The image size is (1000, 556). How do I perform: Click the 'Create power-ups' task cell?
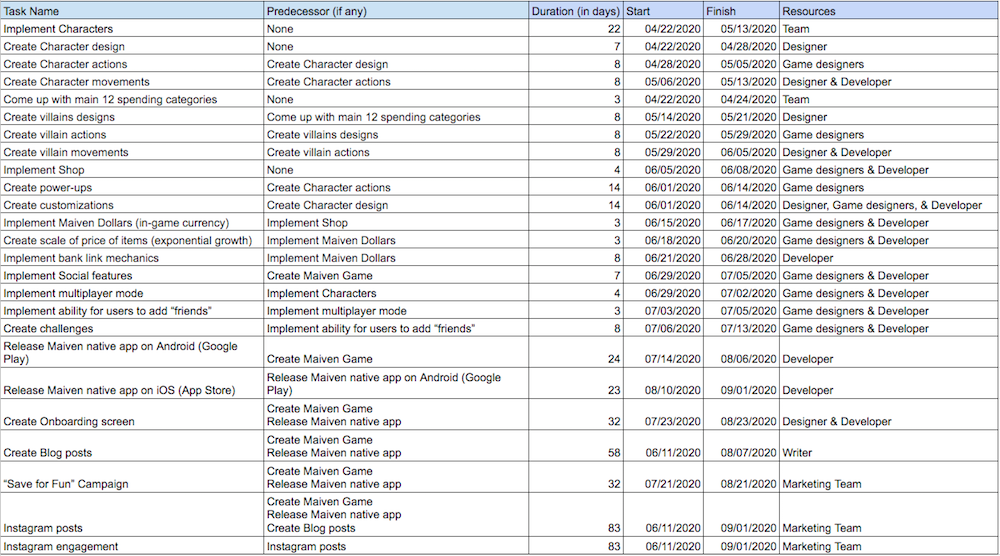(132, 187)
